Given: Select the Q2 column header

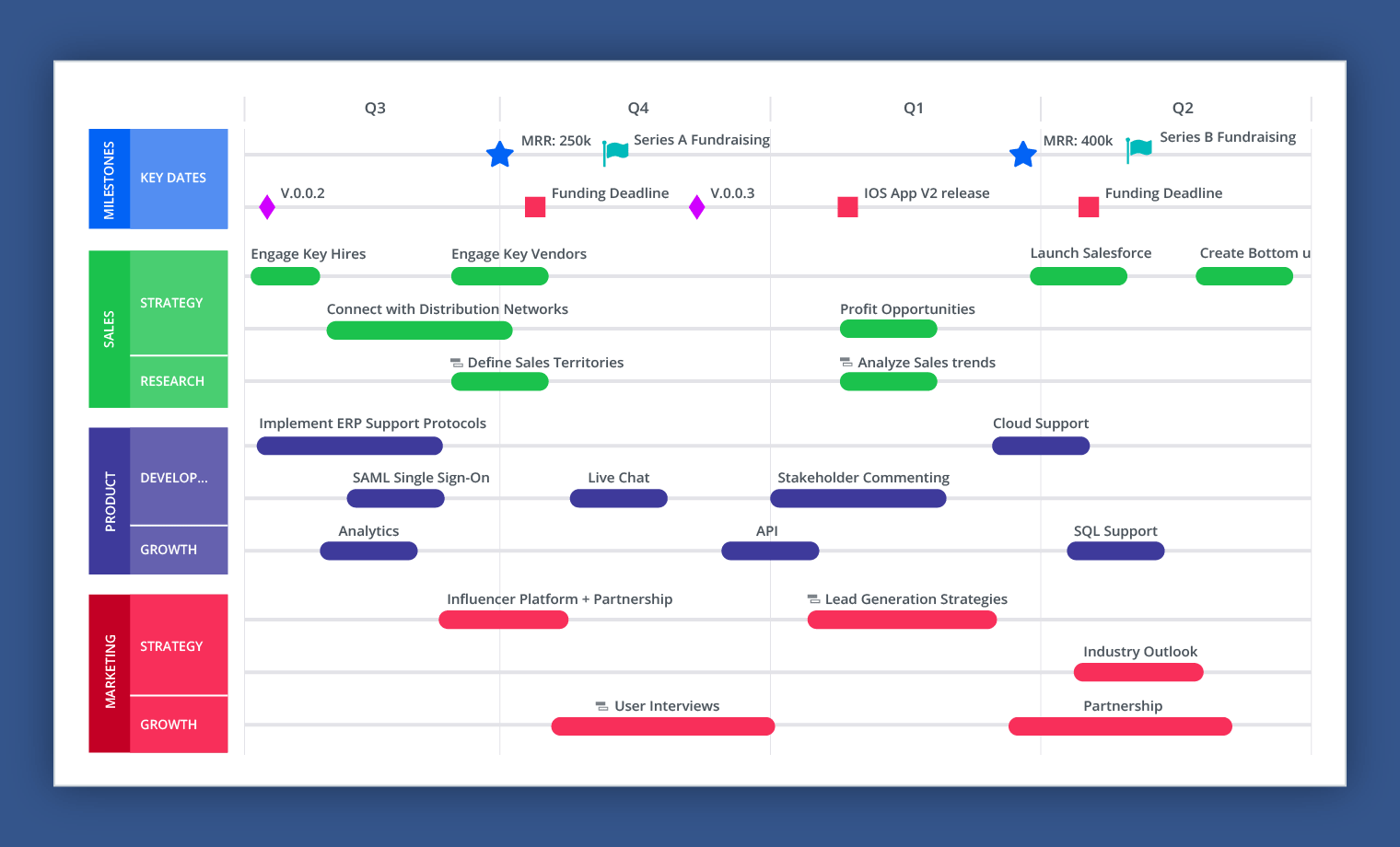Looking at the screenshot, I should click(1183, 108).
